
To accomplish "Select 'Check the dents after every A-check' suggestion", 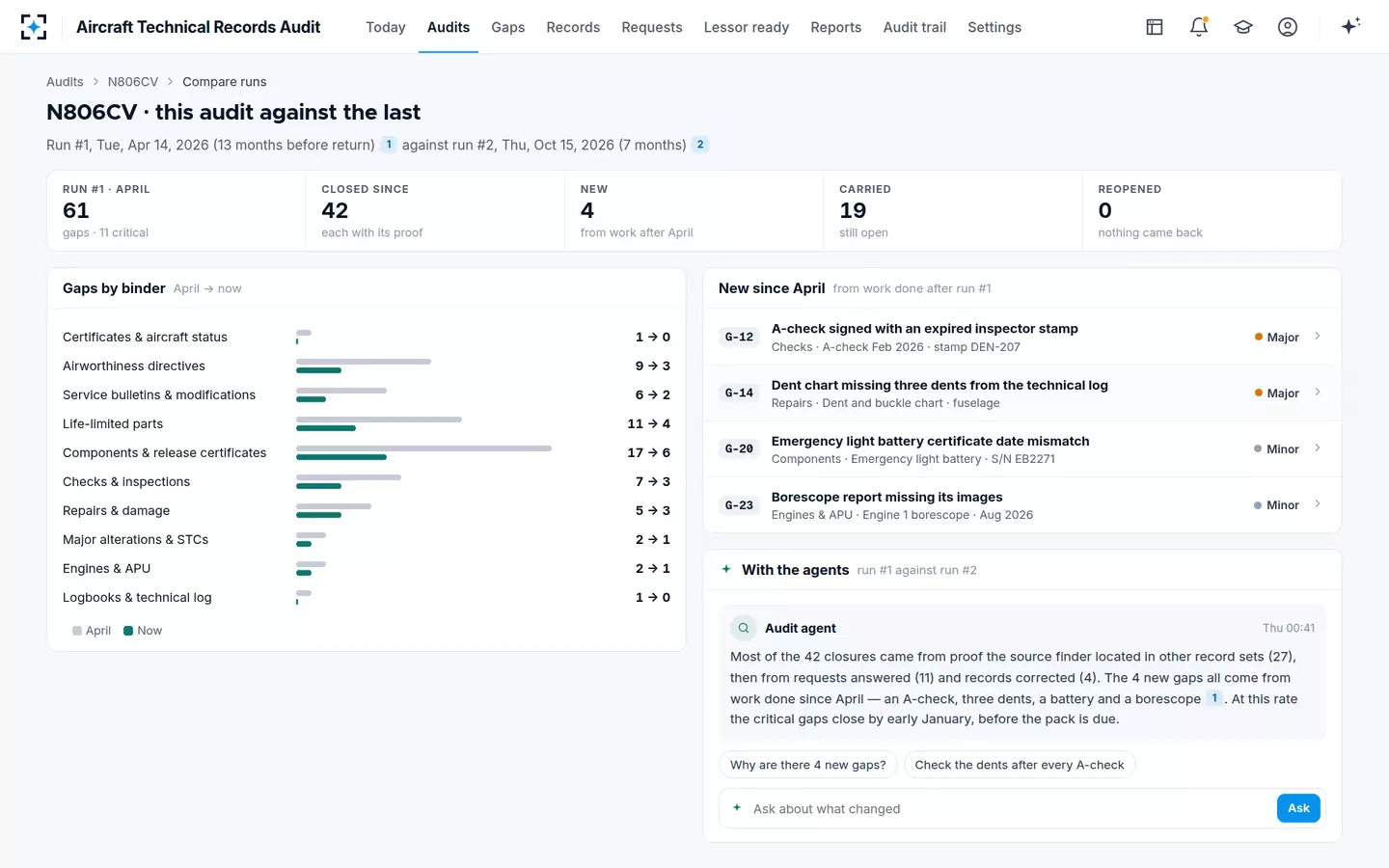I will 1020,765.
